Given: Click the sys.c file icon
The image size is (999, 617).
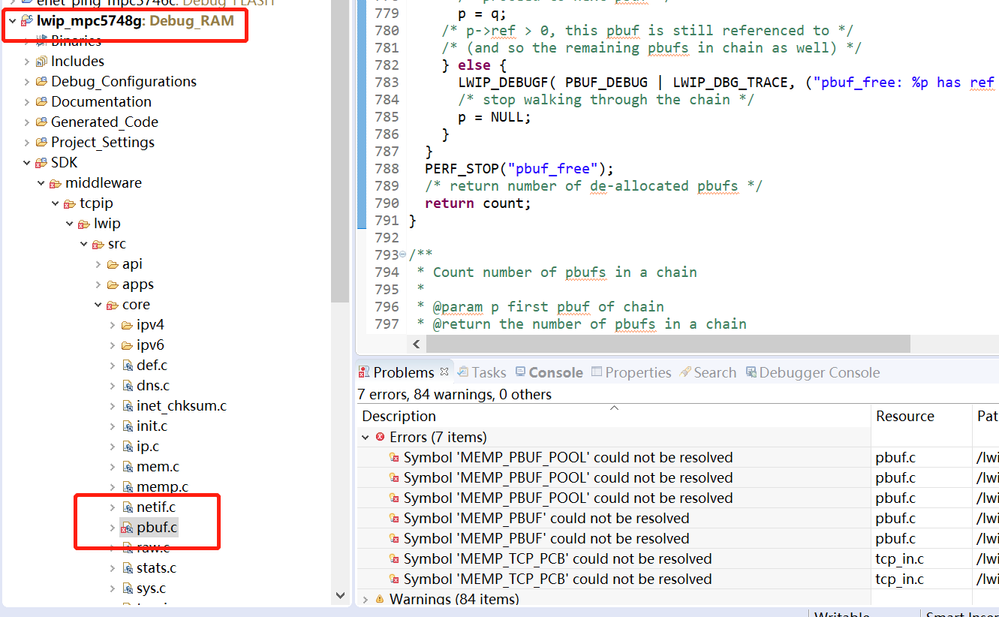Looking at the screenshot, I should click(127, 588).
